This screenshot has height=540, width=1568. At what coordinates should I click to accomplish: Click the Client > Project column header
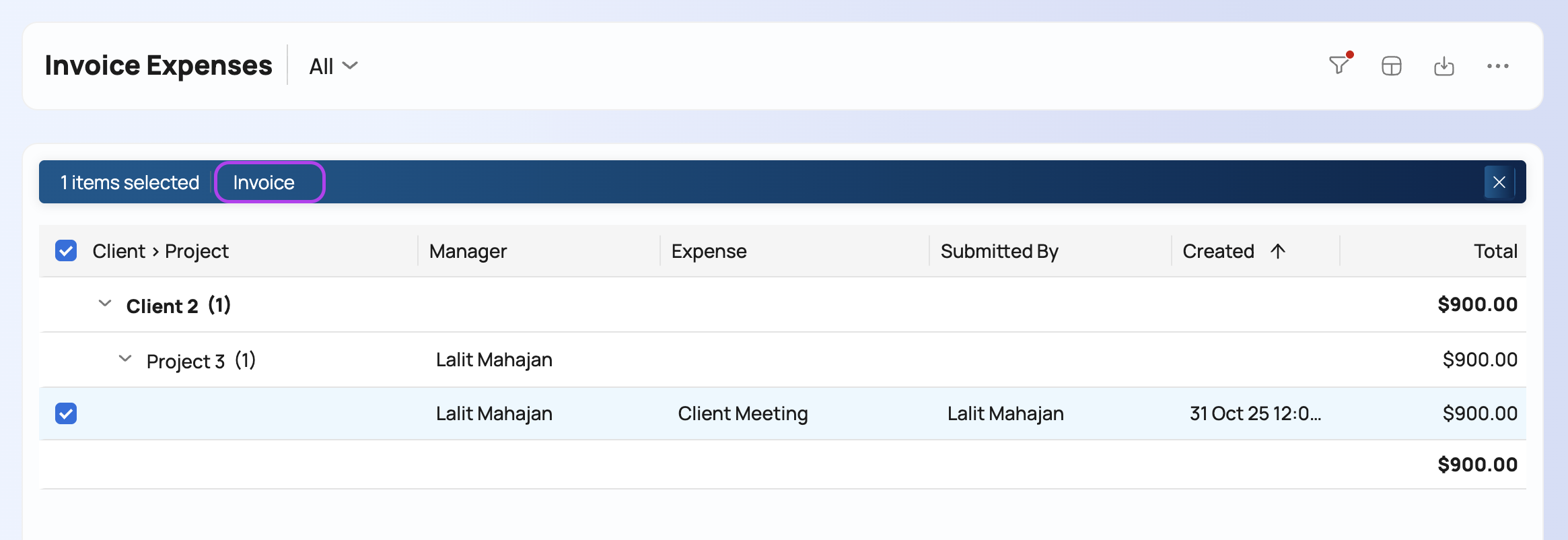(160, 251)
